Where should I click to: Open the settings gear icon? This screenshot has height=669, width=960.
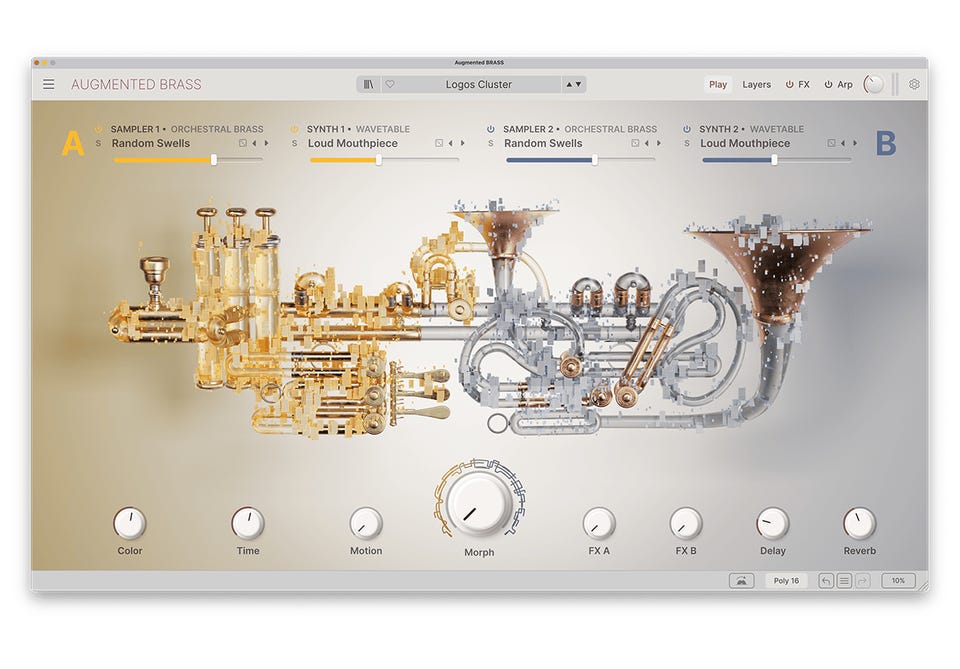pos(914,85)
